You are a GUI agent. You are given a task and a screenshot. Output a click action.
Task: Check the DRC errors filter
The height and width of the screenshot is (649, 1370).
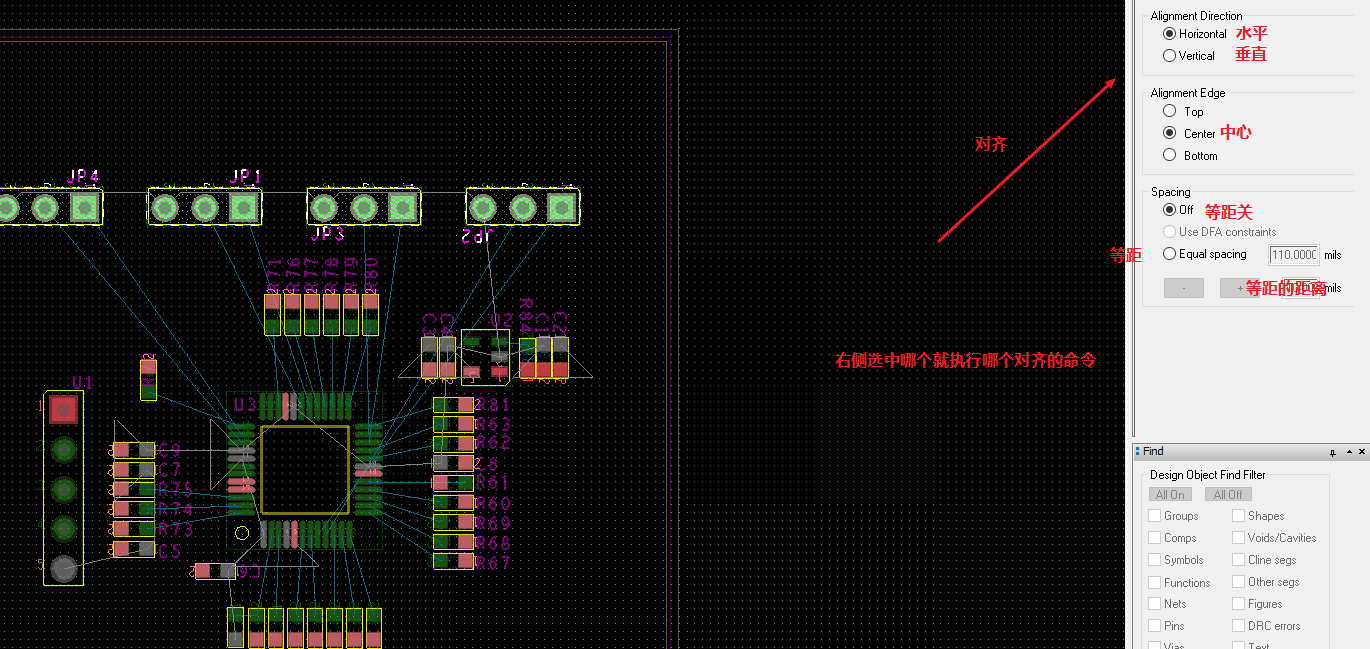click(1238, 625)
